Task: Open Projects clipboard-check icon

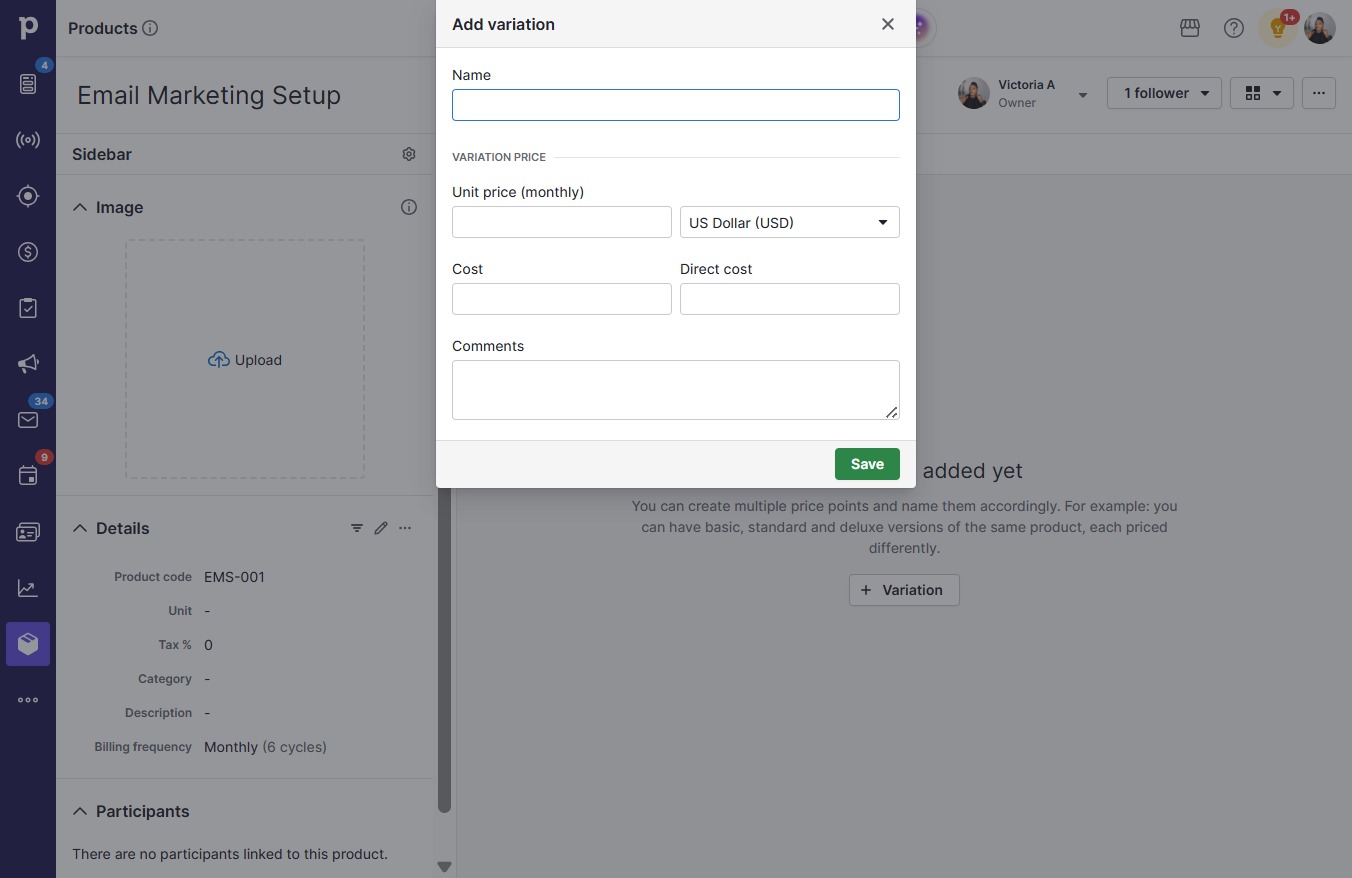Action: coord(28,308)
